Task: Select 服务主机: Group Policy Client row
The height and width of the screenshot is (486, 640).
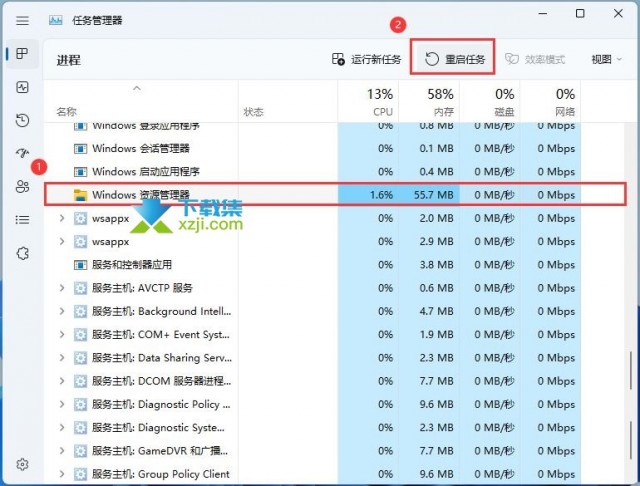Action: (335, 474)
